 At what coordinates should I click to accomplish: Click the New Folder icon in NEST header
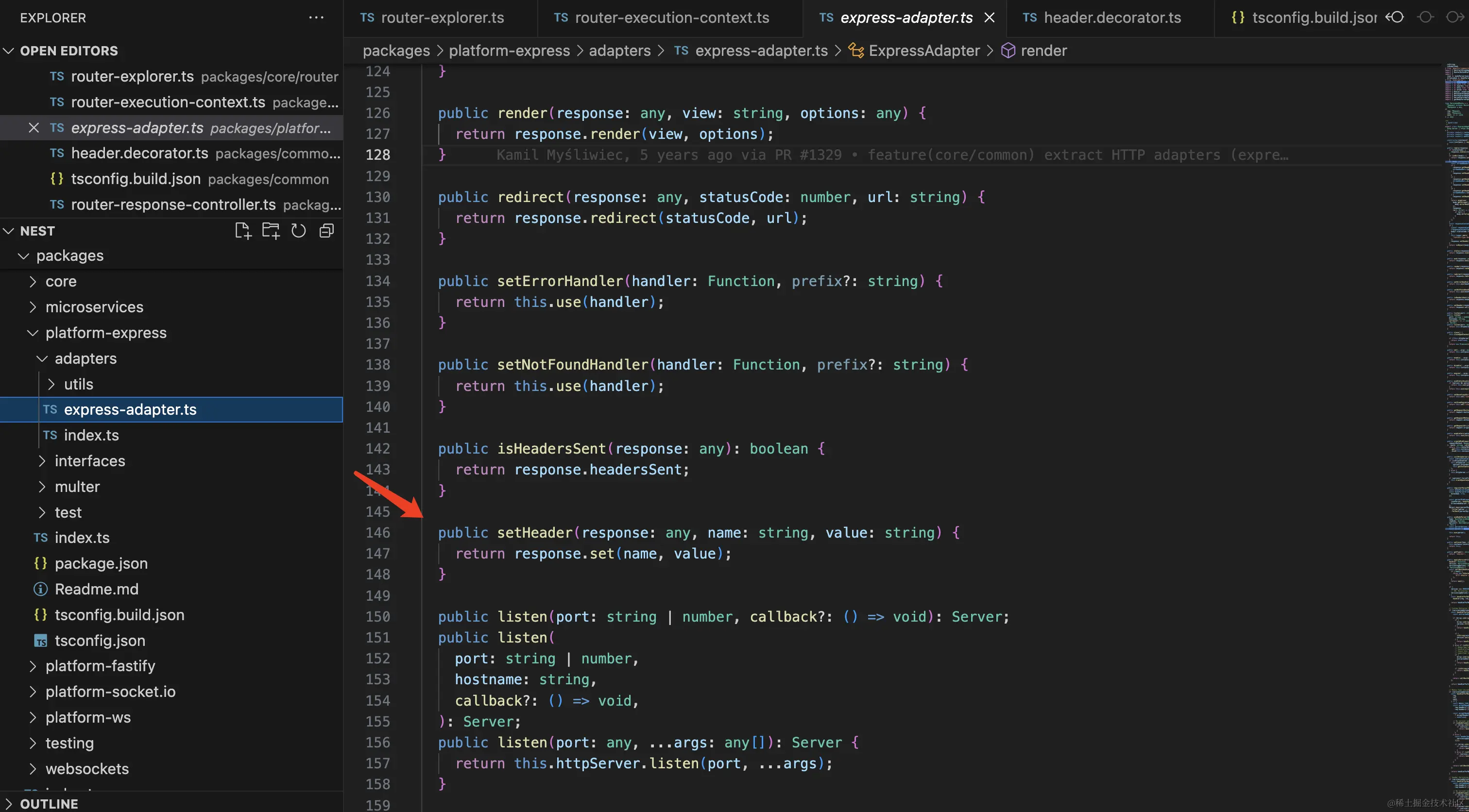pyautogui.click(x=270, y=231)
